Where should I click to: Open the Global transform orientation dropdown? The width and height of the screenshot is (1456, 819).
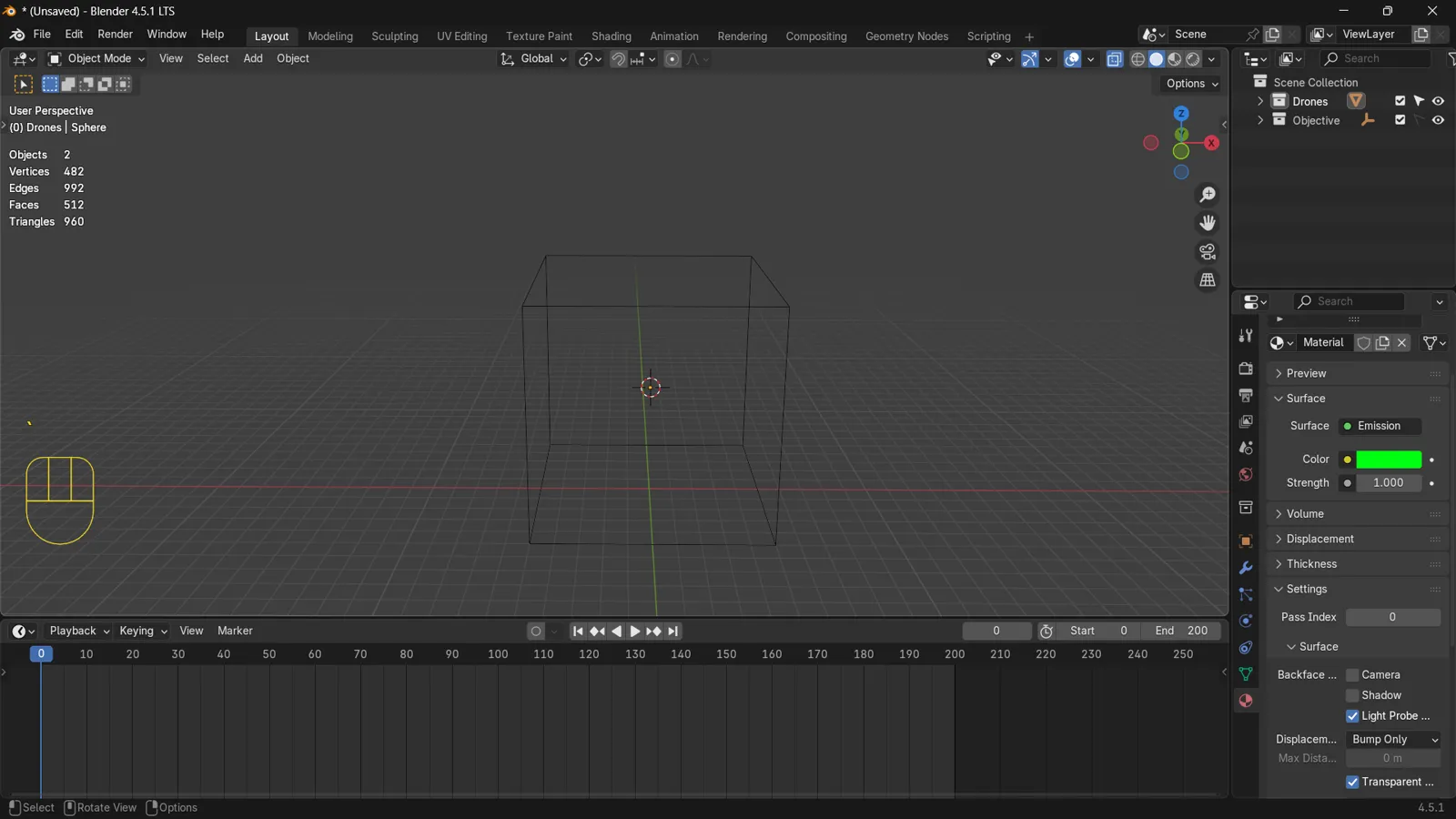[x=533, y=59]
